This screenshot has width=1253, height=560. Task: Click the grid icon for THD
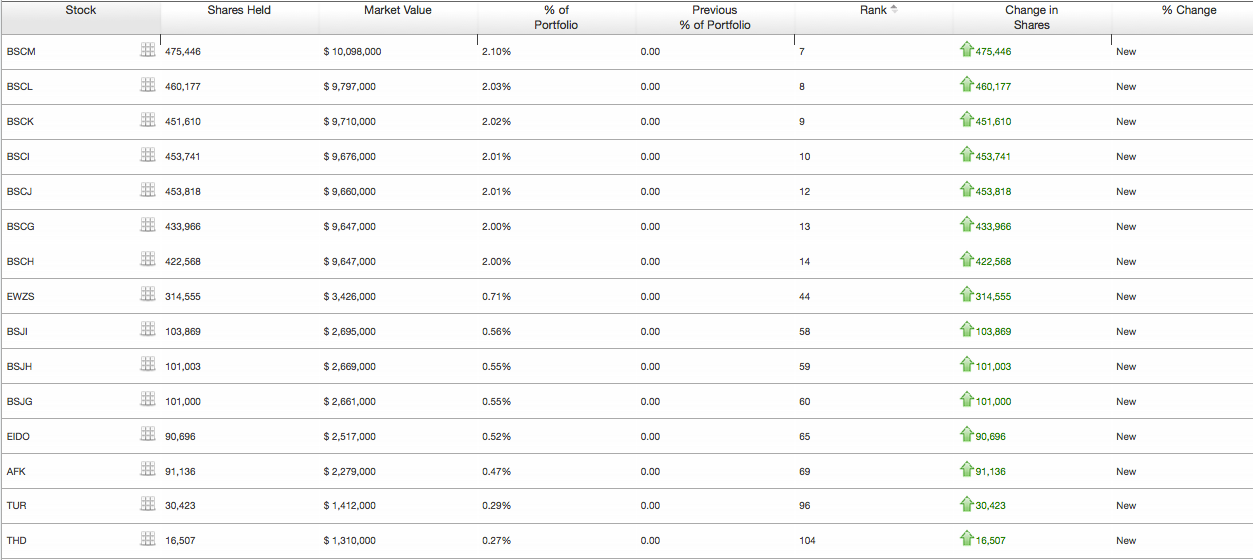147,540
